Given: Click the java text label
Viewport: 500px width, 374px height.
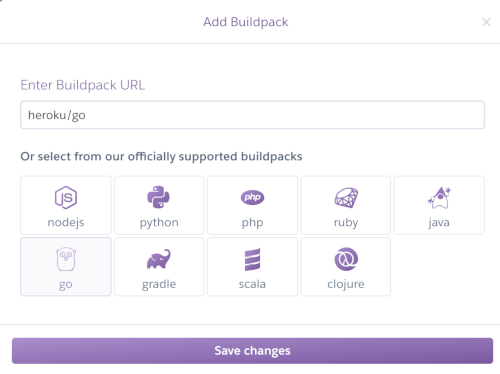Looking at the screenshot, I should click(x=439, y=222).
